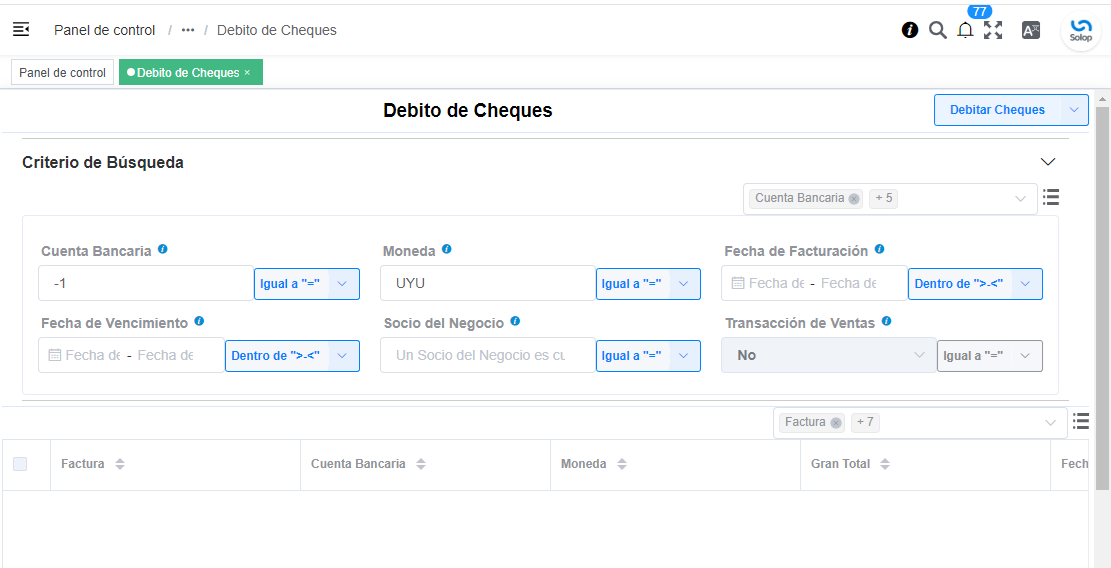
Task: Open the info icon in header
Action: (910, 30)
